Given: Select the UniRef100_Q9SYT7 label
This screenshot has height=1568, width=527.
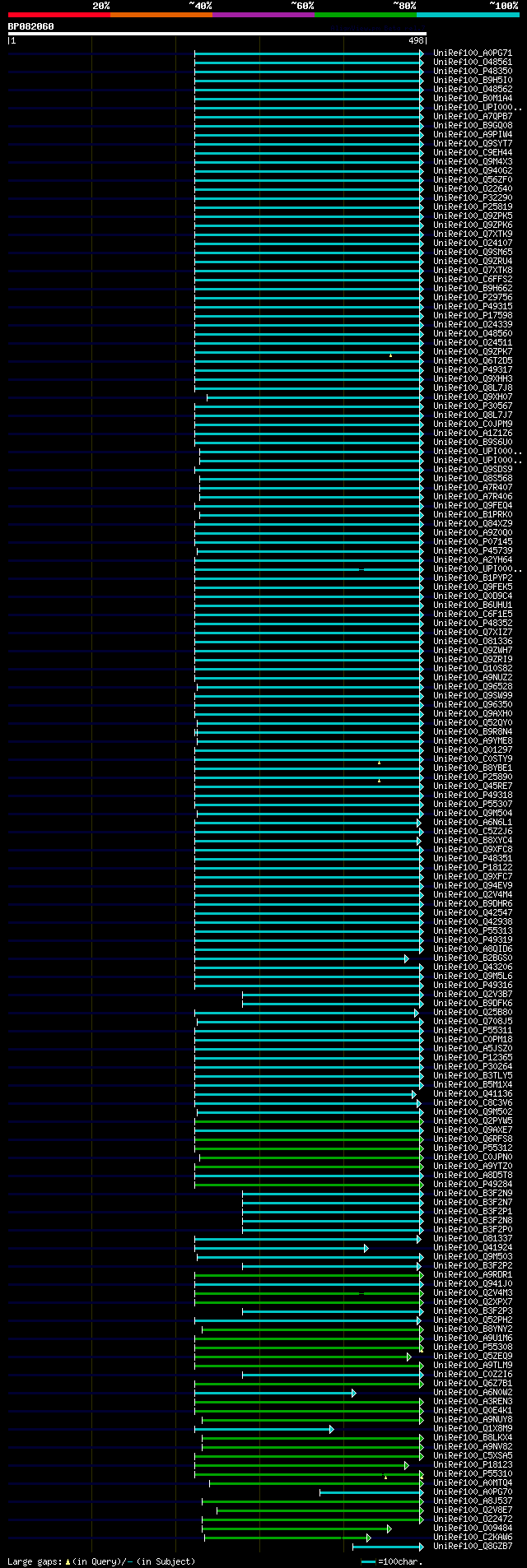Looking at the screenshot, I should (473, 143).
